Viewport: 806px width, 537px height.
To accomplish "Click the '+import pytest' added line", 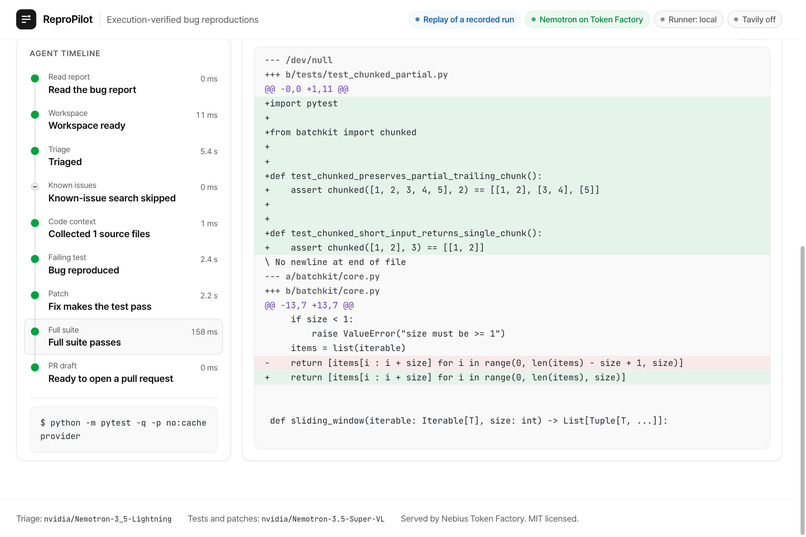I will 512,103.
